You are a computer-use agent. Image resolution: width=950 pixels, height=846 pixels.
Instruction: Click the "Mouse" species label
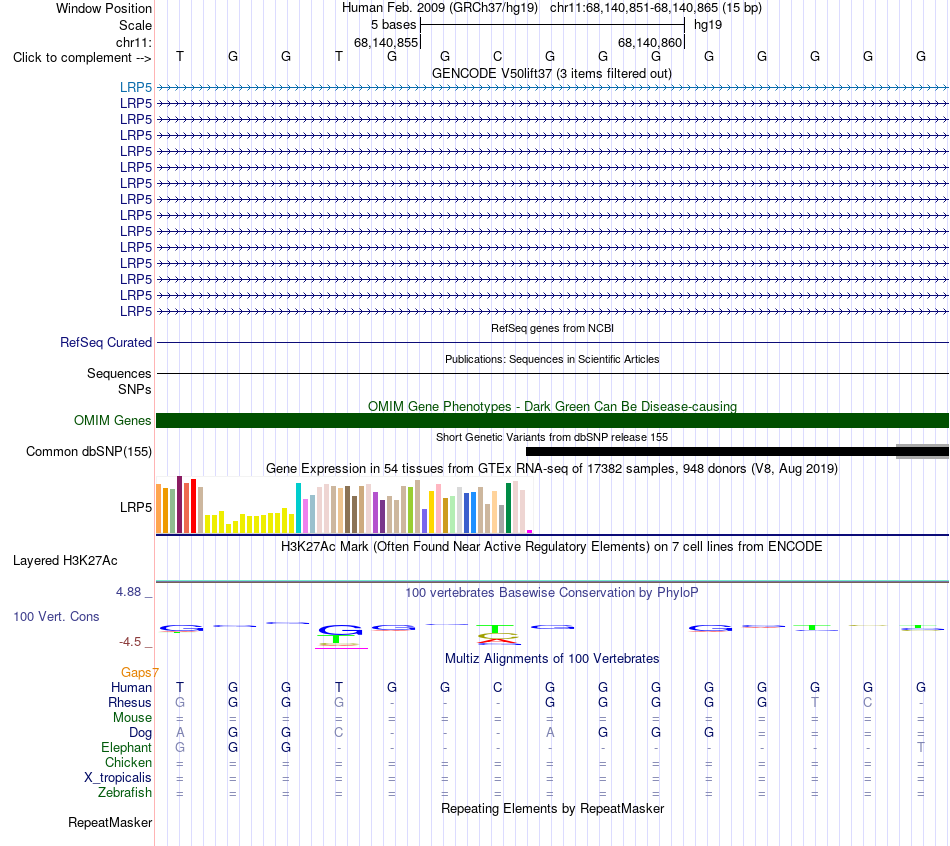[132, 718]
